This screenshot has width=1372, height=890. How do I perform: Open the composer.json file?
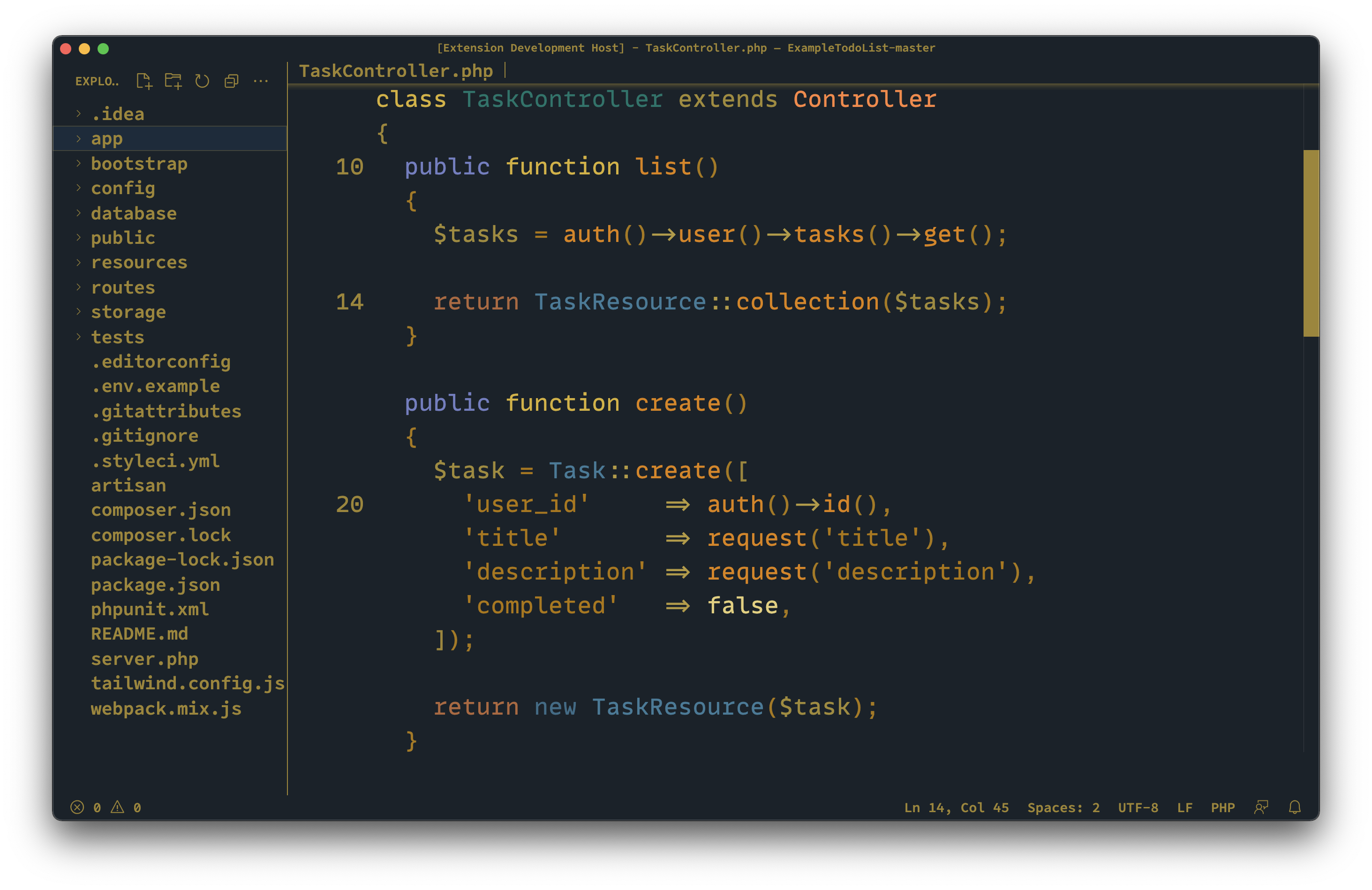[160, 510]
